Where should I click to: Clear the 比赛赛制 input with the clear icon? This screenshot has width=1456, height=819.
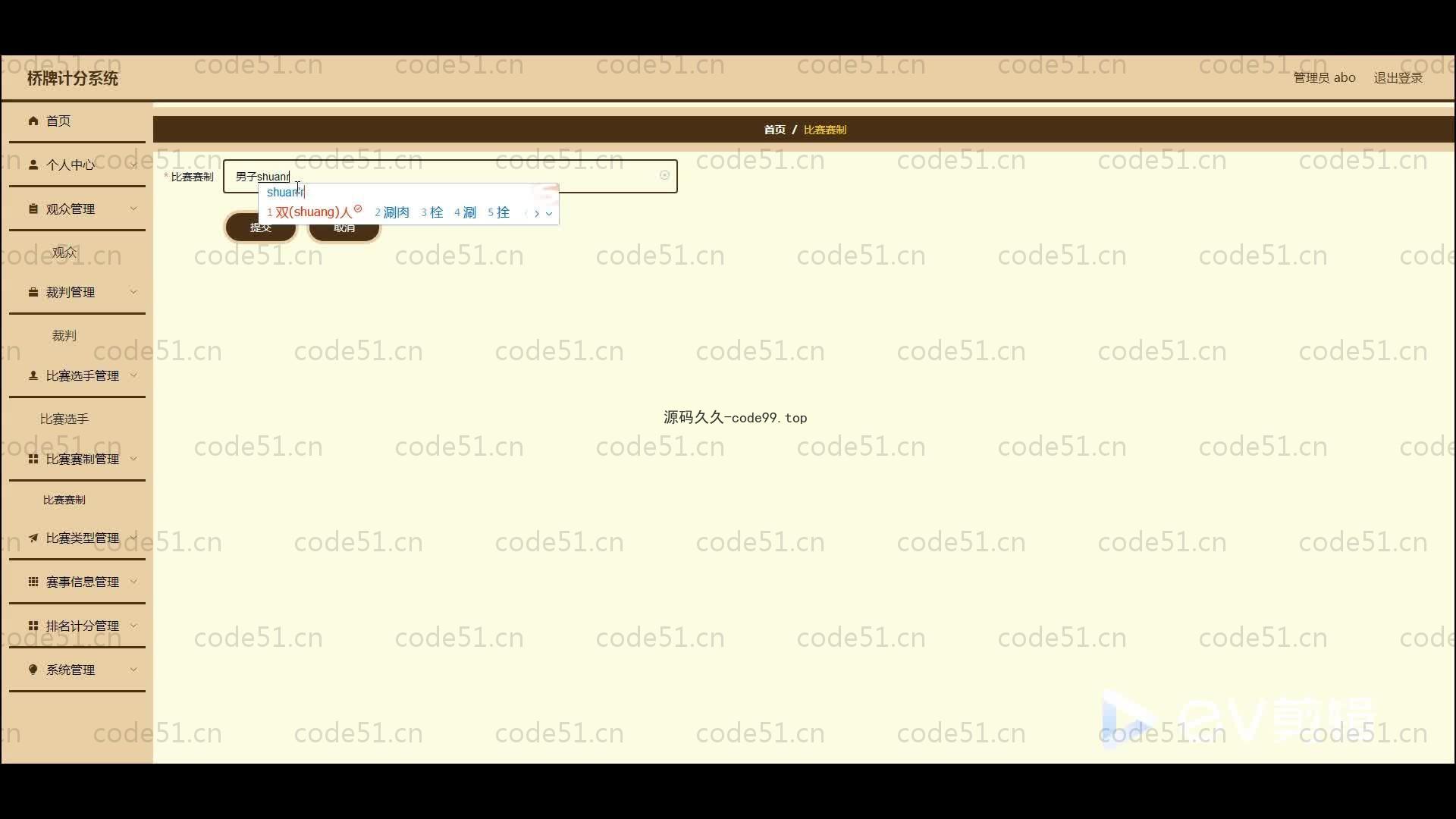point(664,175)
